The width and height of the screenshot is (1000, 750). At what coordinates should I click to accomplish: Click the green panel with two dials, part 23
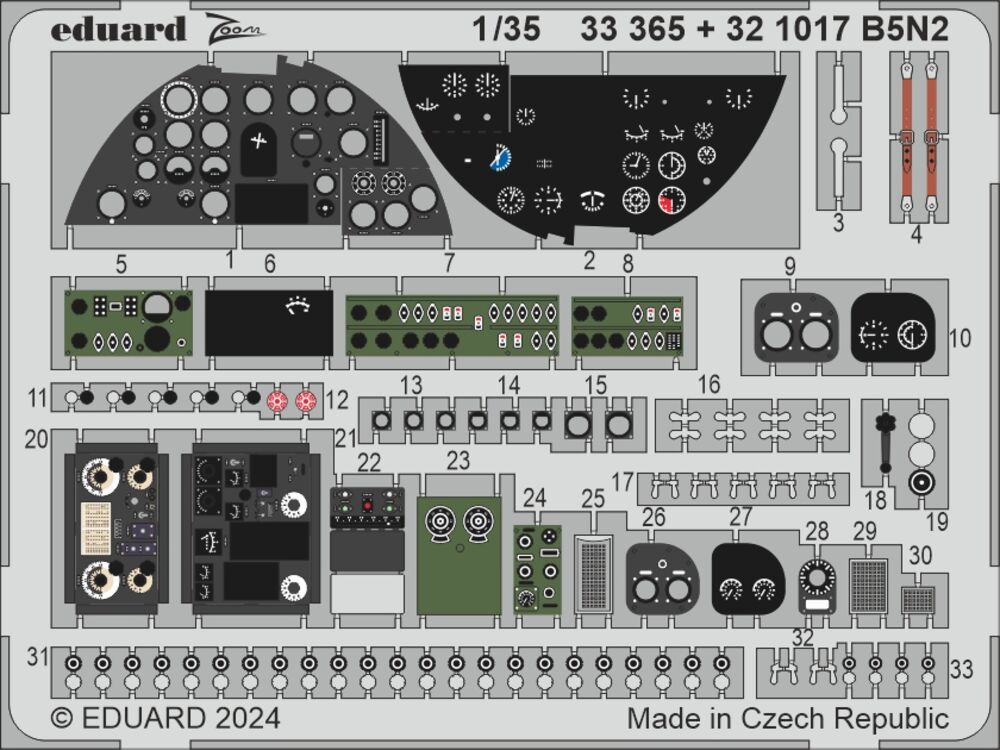[459, 555]
